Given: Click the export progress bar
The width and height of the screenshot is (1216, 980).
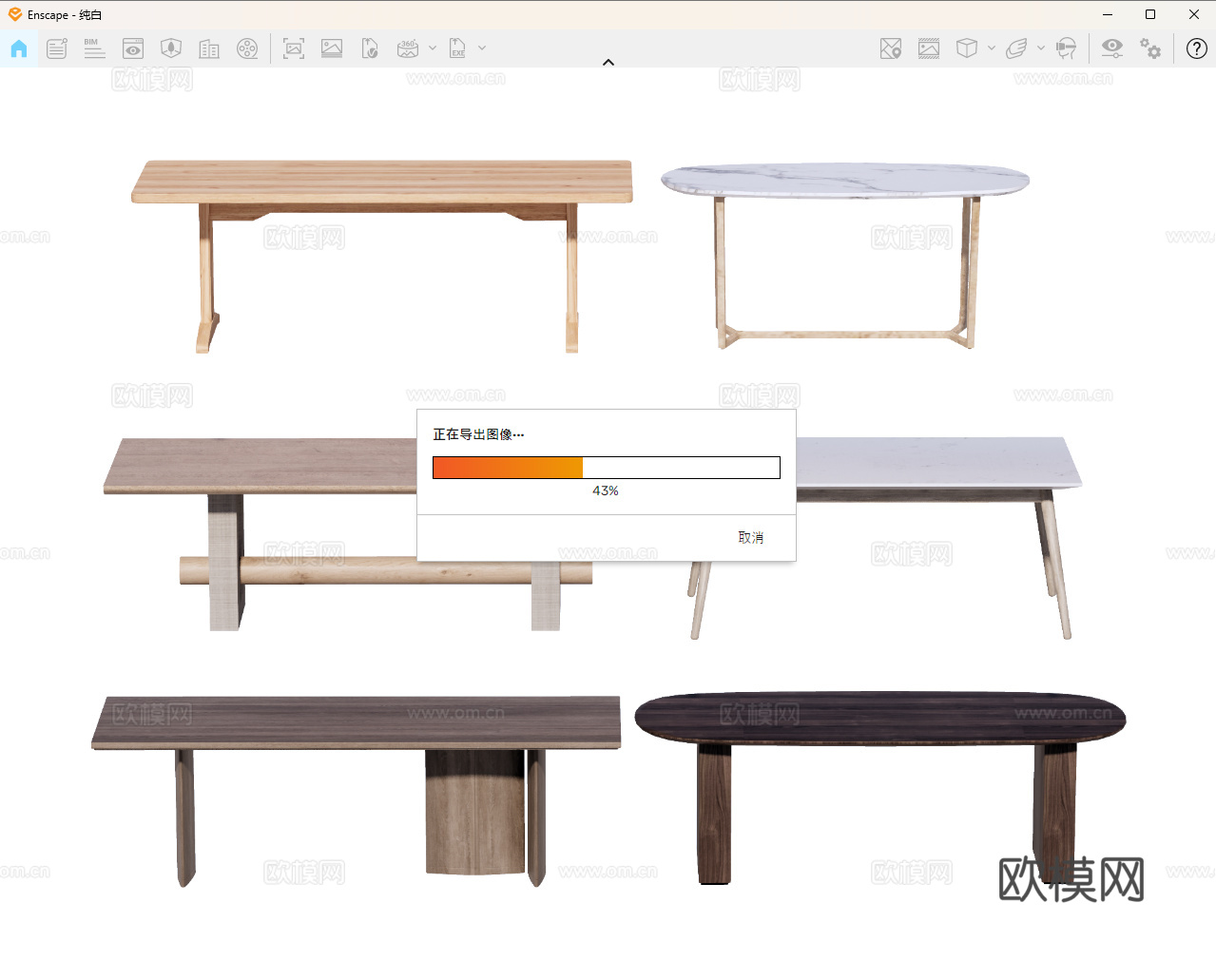Looking at the screenshot, I should point(607,468).
